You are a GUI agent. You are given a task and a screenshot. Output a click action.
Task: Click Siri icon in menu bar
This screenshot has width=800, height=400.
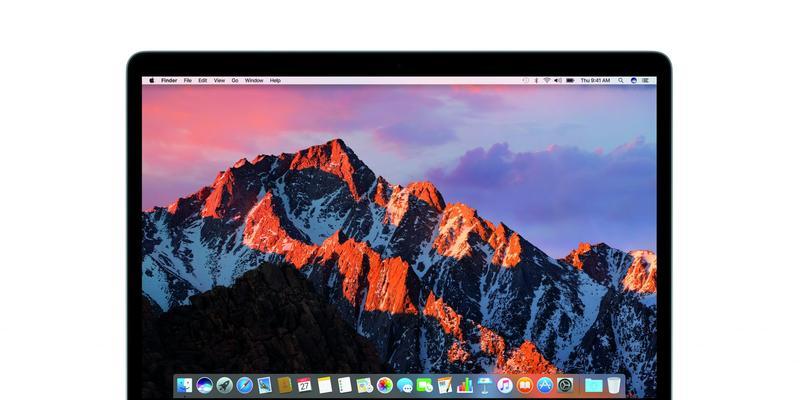point(634,80)
